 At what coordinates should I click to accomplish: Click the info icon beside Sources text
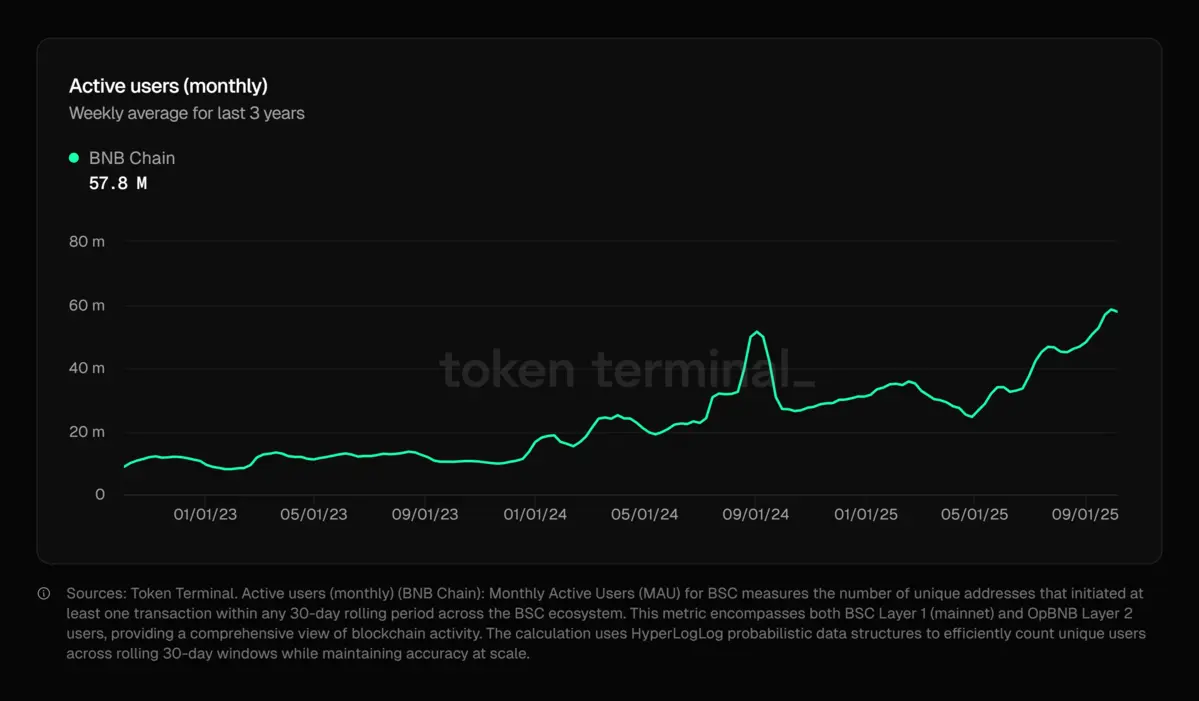pos(44,594)
